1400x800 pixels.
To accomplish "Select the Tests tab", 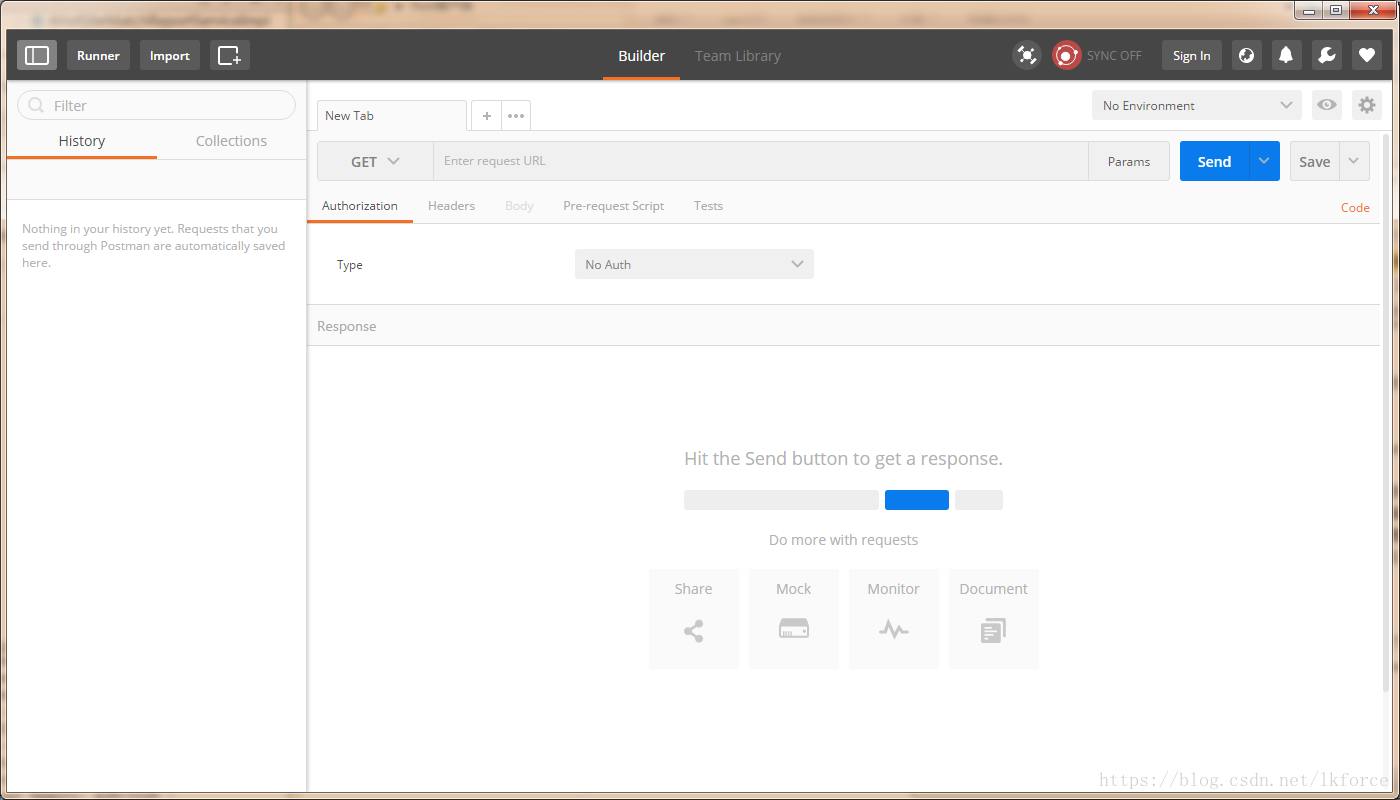I will (708, 205).
